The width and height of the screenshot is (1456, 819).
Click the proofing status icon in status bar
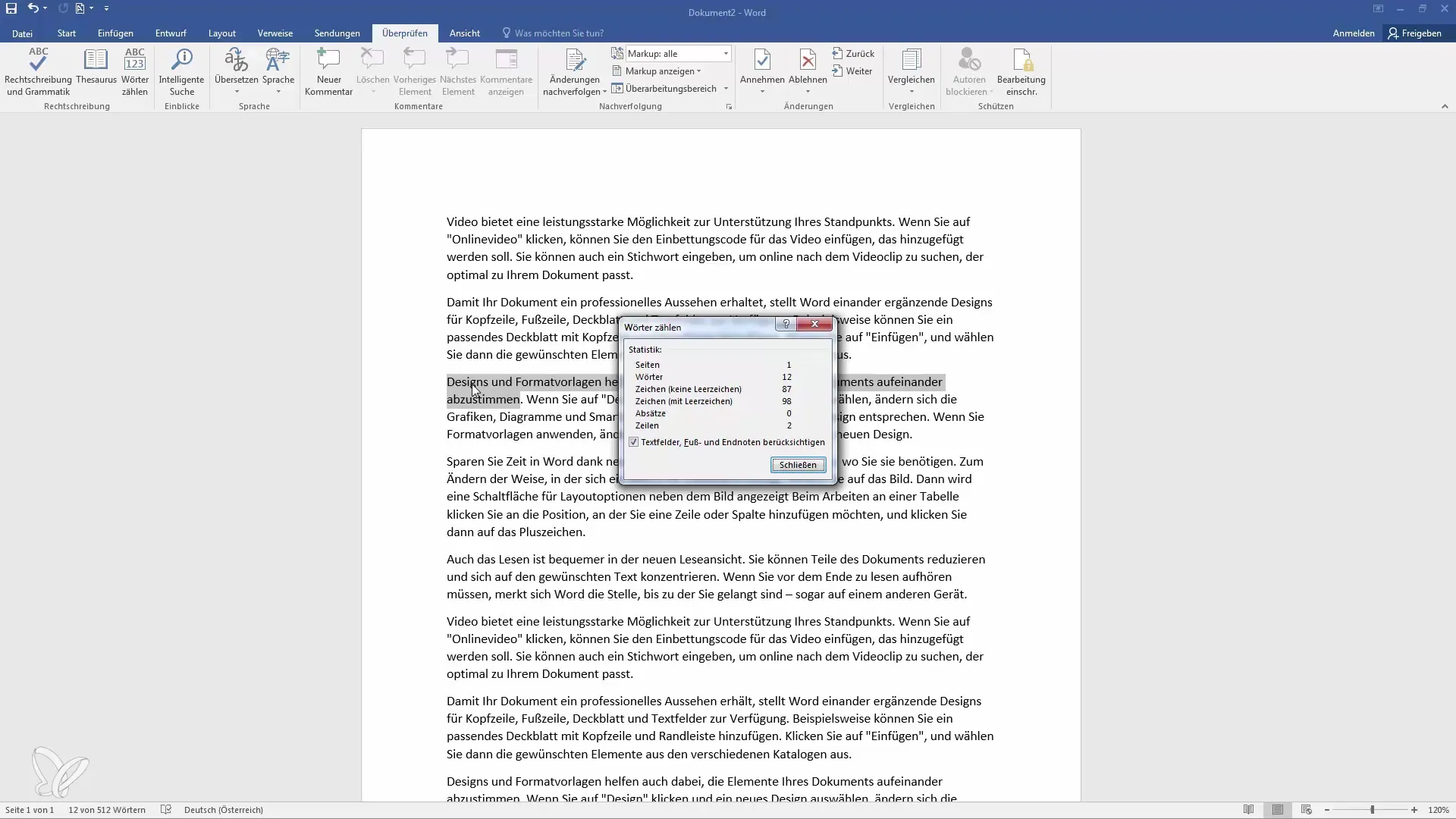point(166,810)
